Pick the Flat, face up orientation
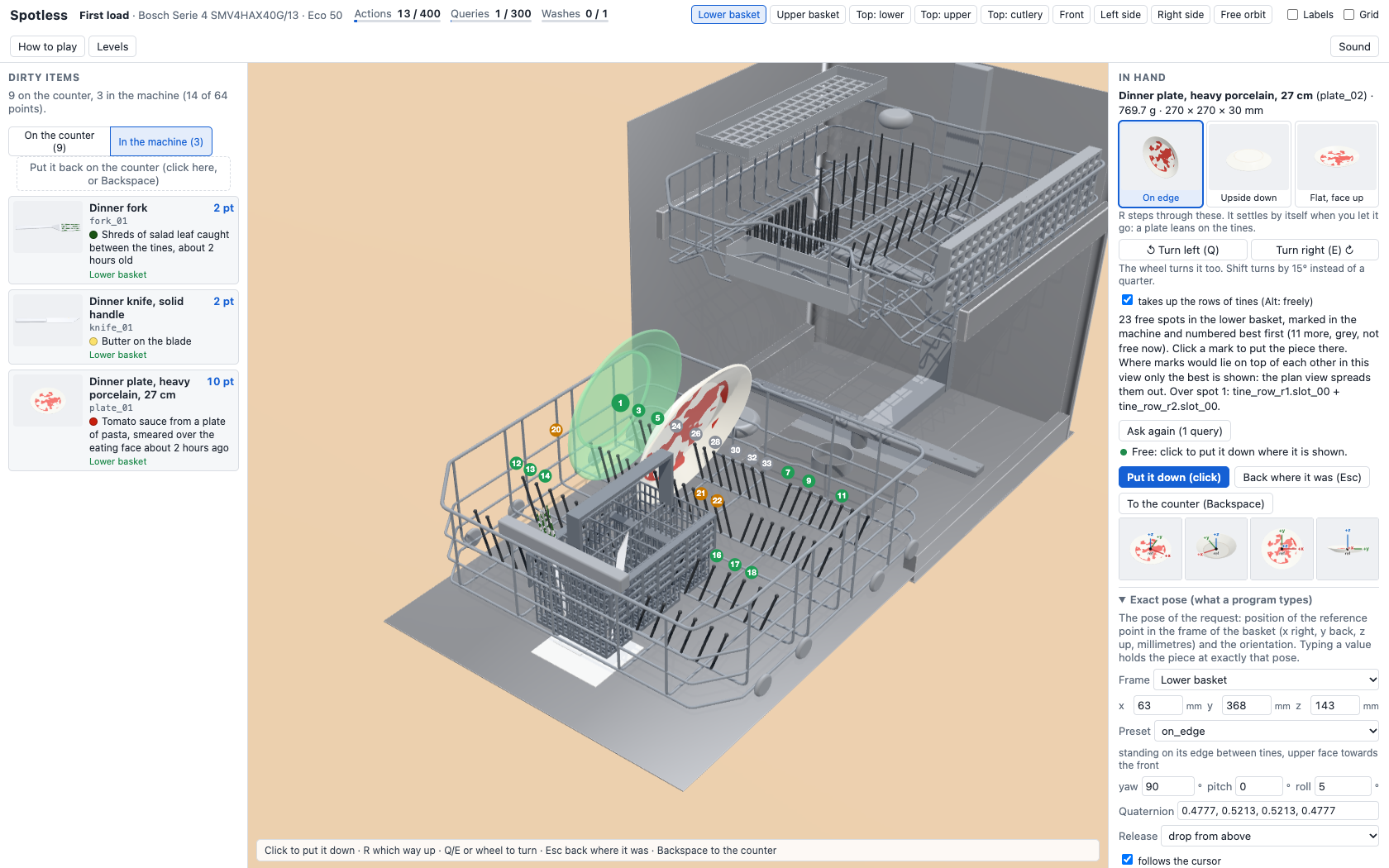The width and height of the screenshot is (1389, 868). click(x=1336, y=164)
